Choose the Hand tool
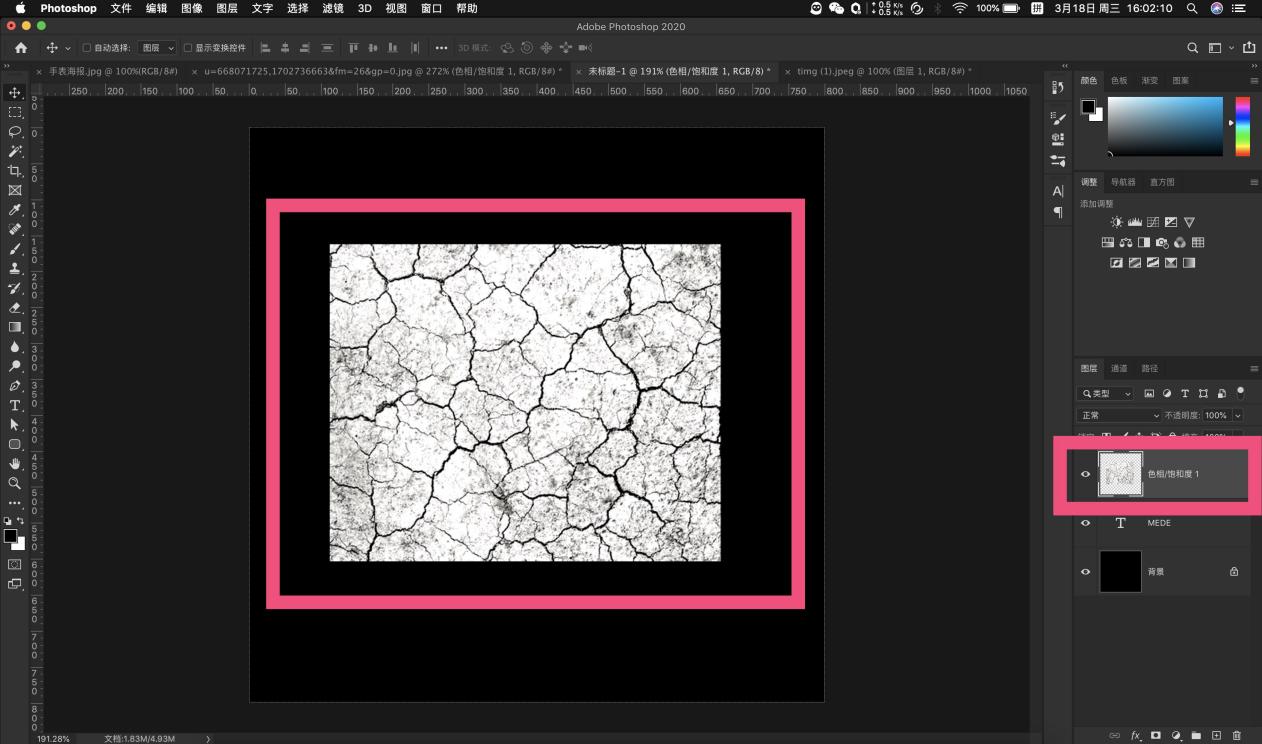1262x744 pixels. (x=15, y=464)
